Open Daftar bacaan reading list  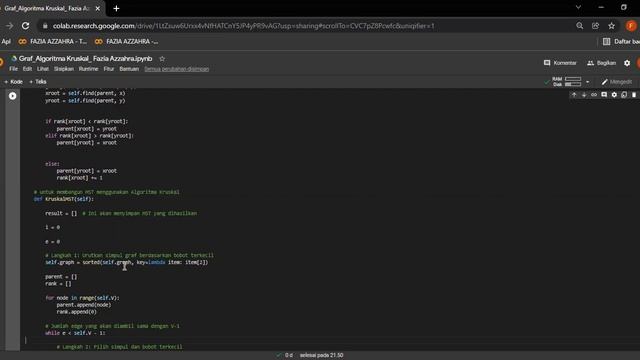pos(621,42)
